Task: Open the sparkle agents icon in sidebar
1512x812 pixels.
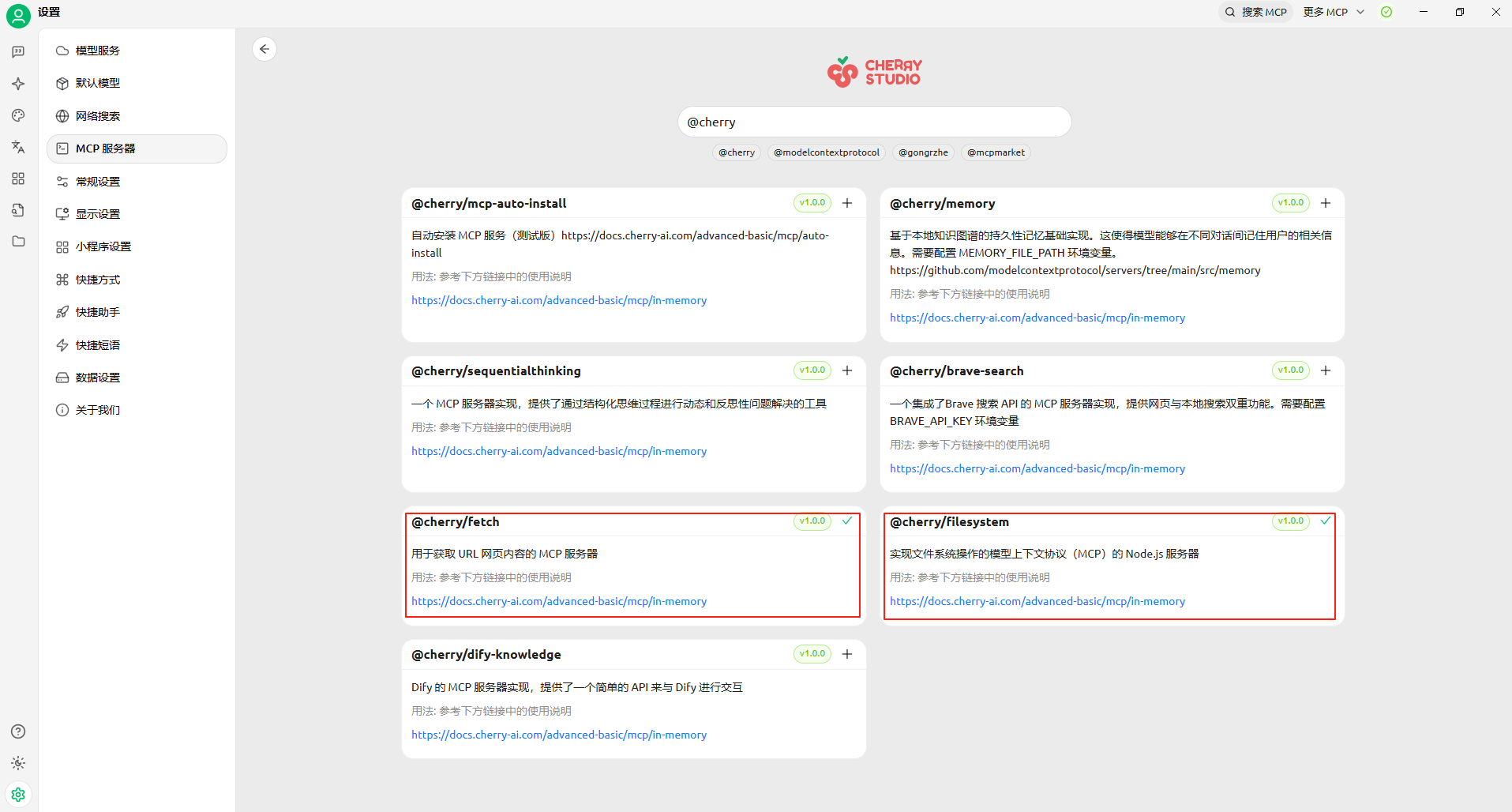Action: coord(18,84)
